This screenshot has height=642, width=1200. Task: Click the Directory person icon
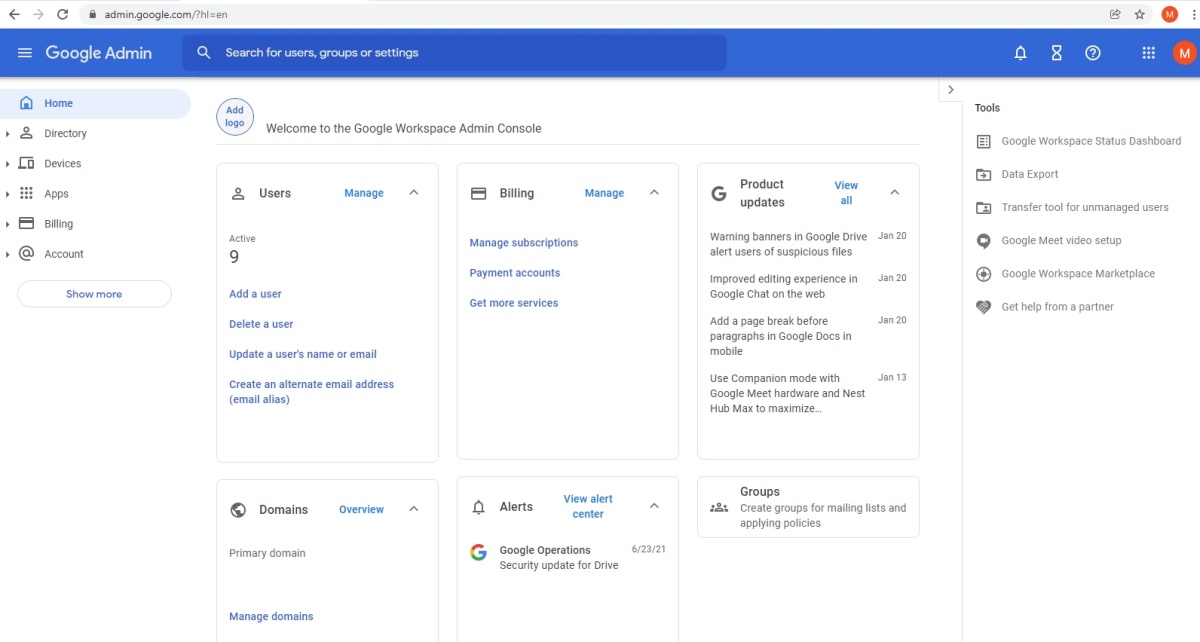pyautogui.click(x=26, y=133)
